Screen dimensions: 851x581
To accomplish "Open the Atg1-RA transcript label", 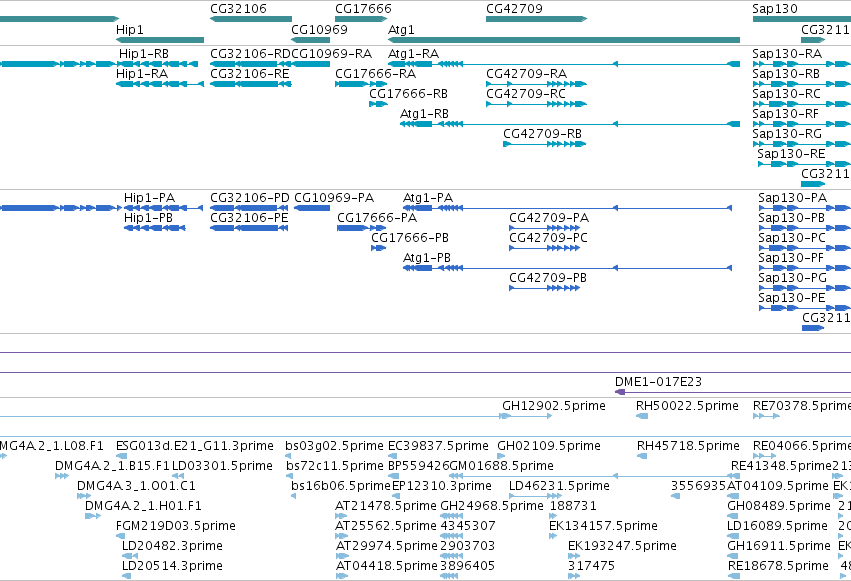I will pyautogui.click(x=414, y=54).
